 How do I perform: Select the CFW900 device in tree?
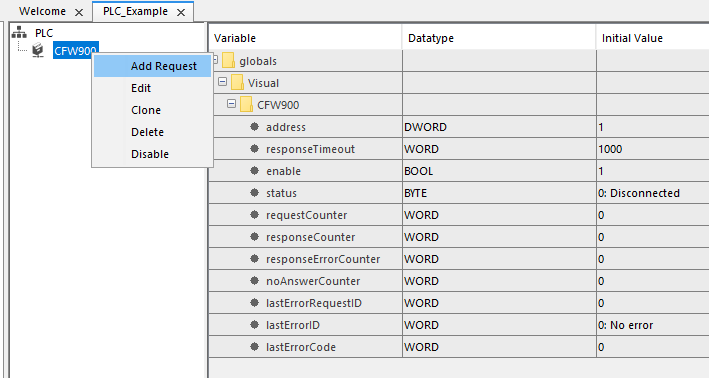[x=76, y=51]
